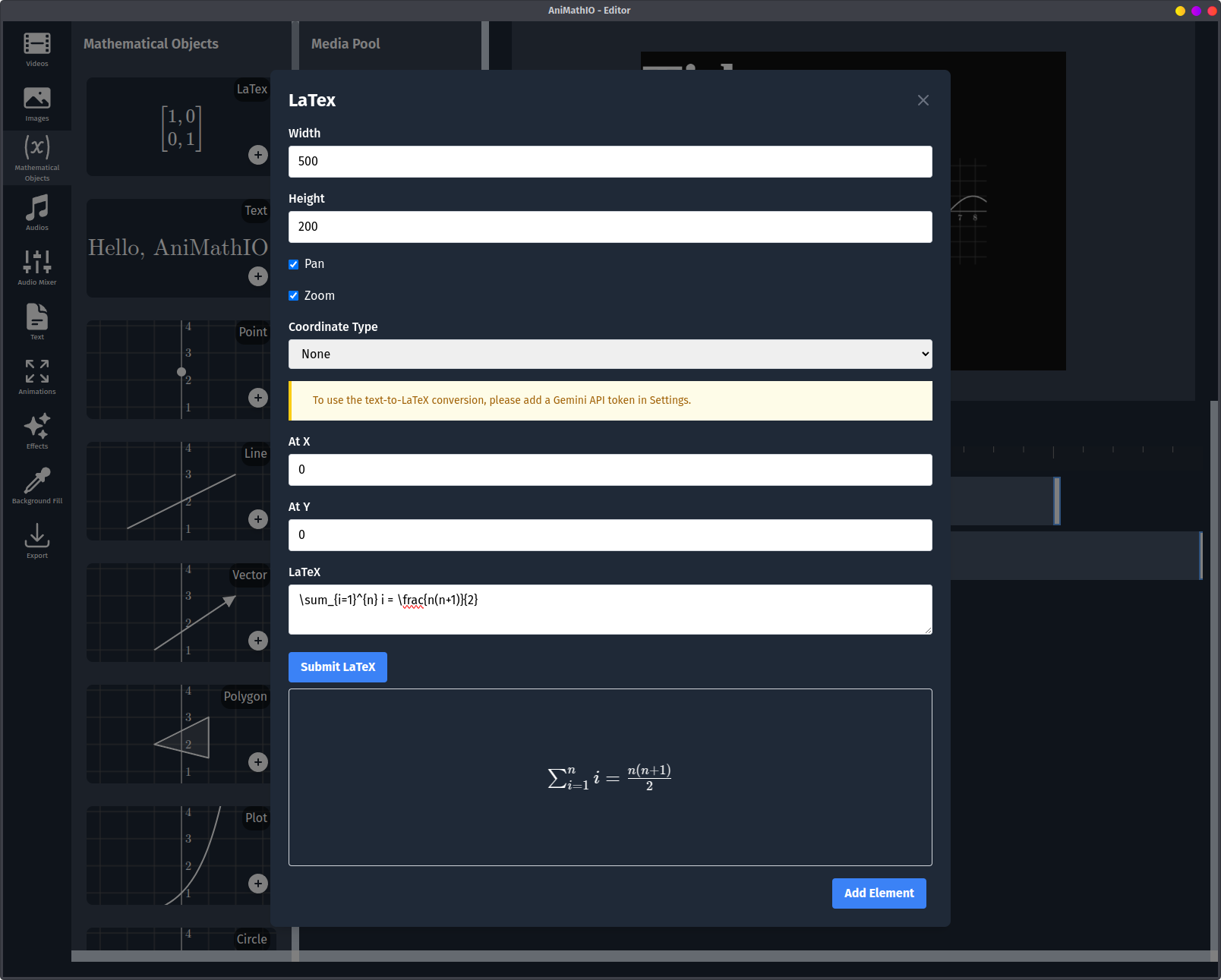Click the upper timeline clip track

pyautogui.click(x=1004, y=501)
